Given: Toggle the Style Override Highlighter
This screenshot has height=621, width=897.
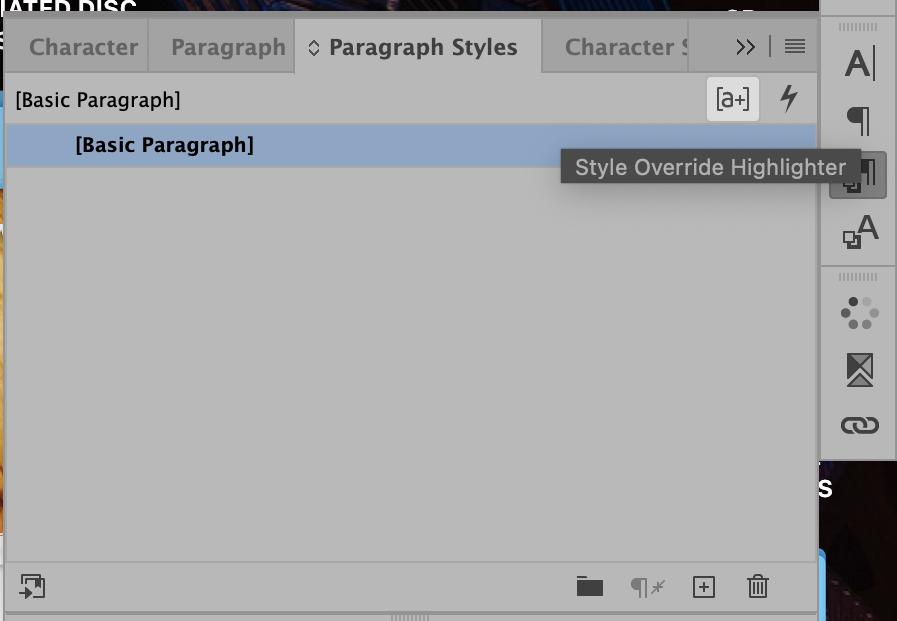Looking at the screenshot, I should [x=733, y=99].
